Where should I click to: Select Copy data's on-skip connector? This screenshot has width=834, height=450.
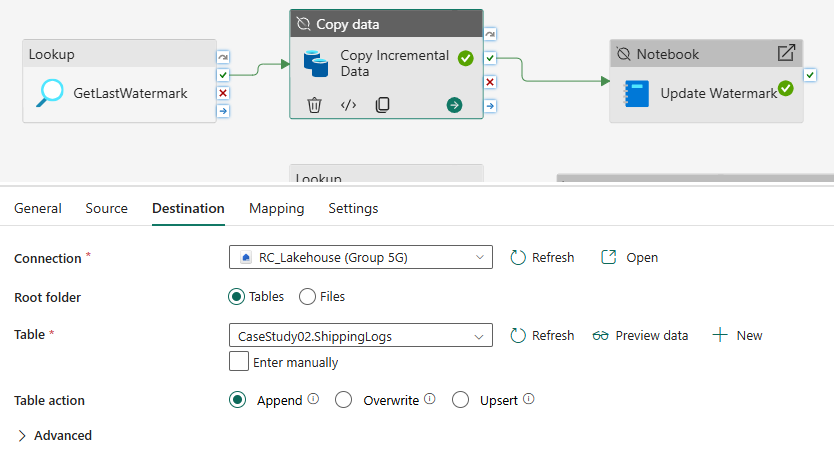click(490, 34)
